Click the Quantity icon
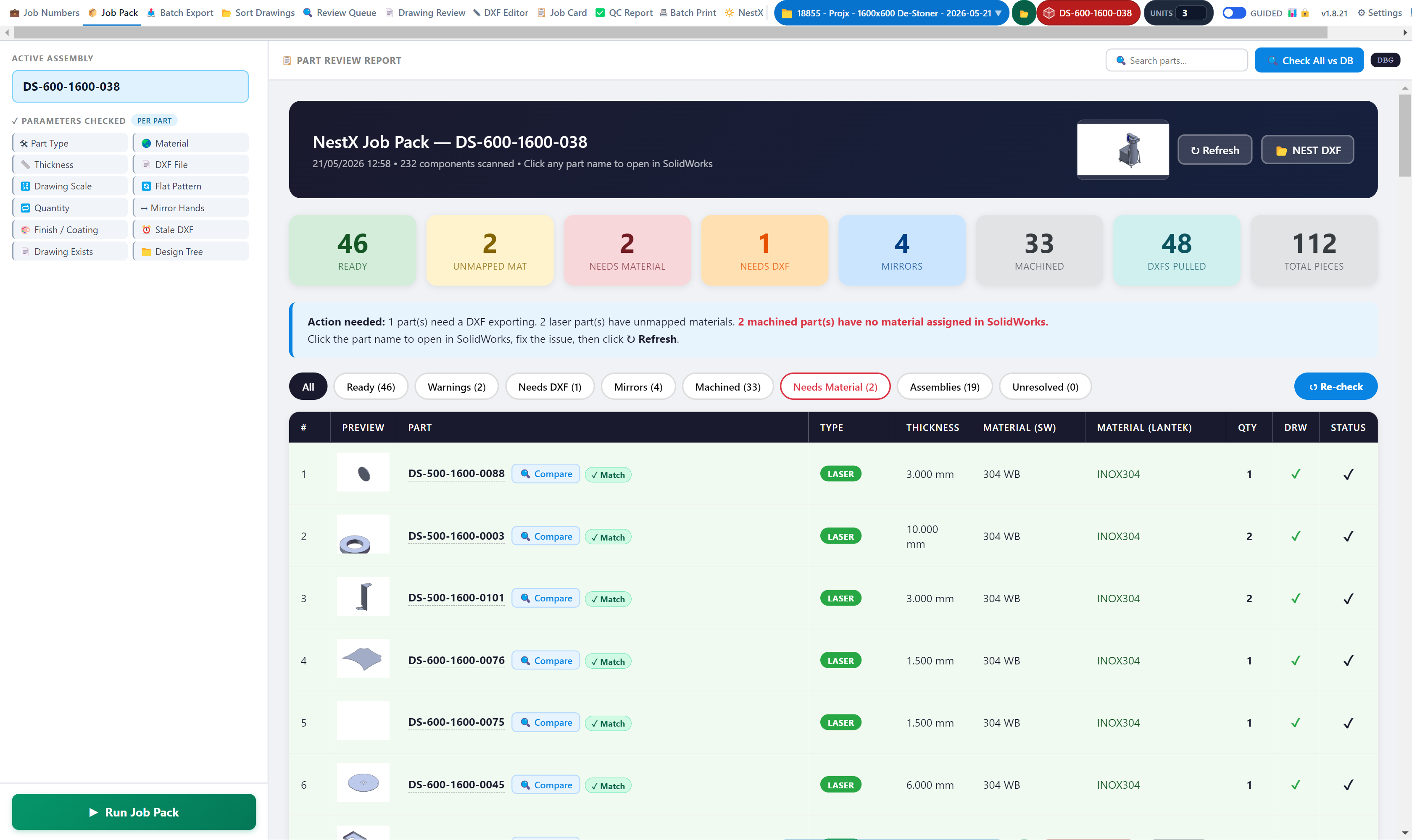 tap(26, 208)
